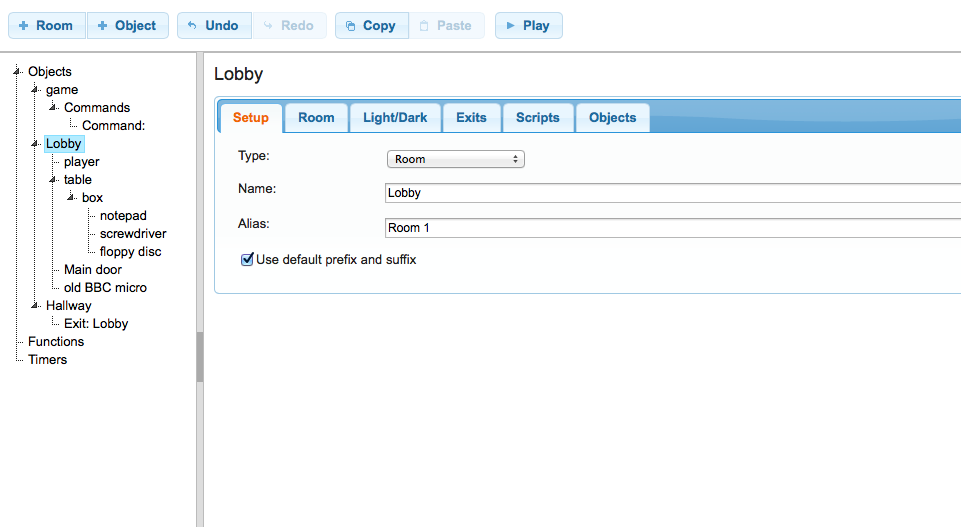
Task: Click the Paste clipboard button
Action: [x=446, y=26]
